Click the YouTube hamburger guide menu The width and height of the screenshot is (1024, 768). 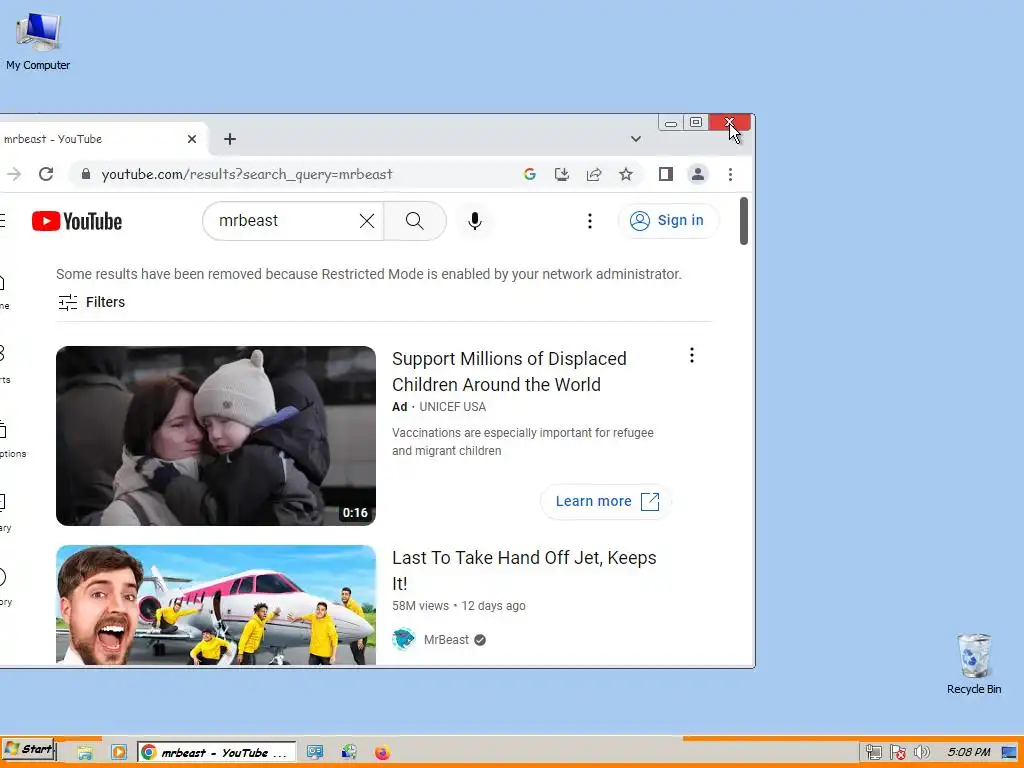(3, 221)
